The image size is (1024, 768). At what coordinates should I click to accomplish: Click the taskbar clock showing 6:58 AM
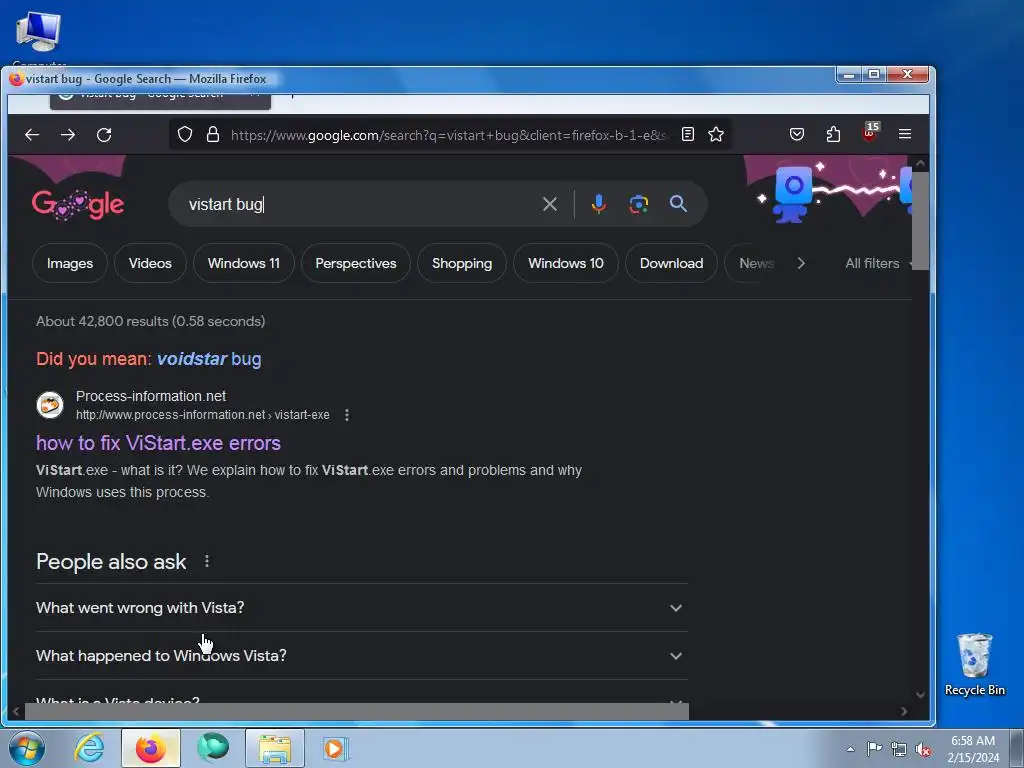[973, 748]
